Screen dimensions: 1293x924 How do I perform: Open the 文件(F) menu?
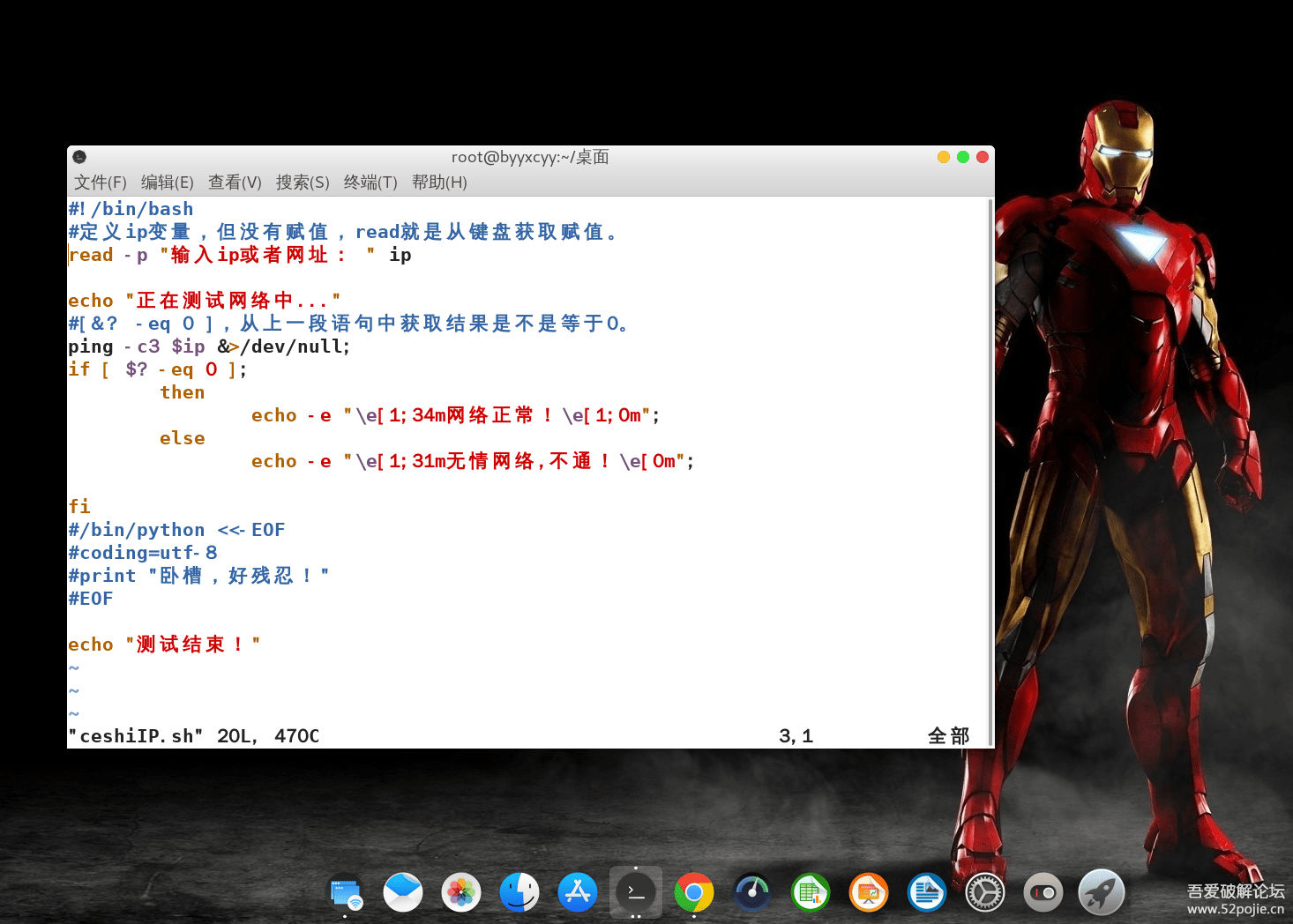pyautogui.click(x=101, y=183)
